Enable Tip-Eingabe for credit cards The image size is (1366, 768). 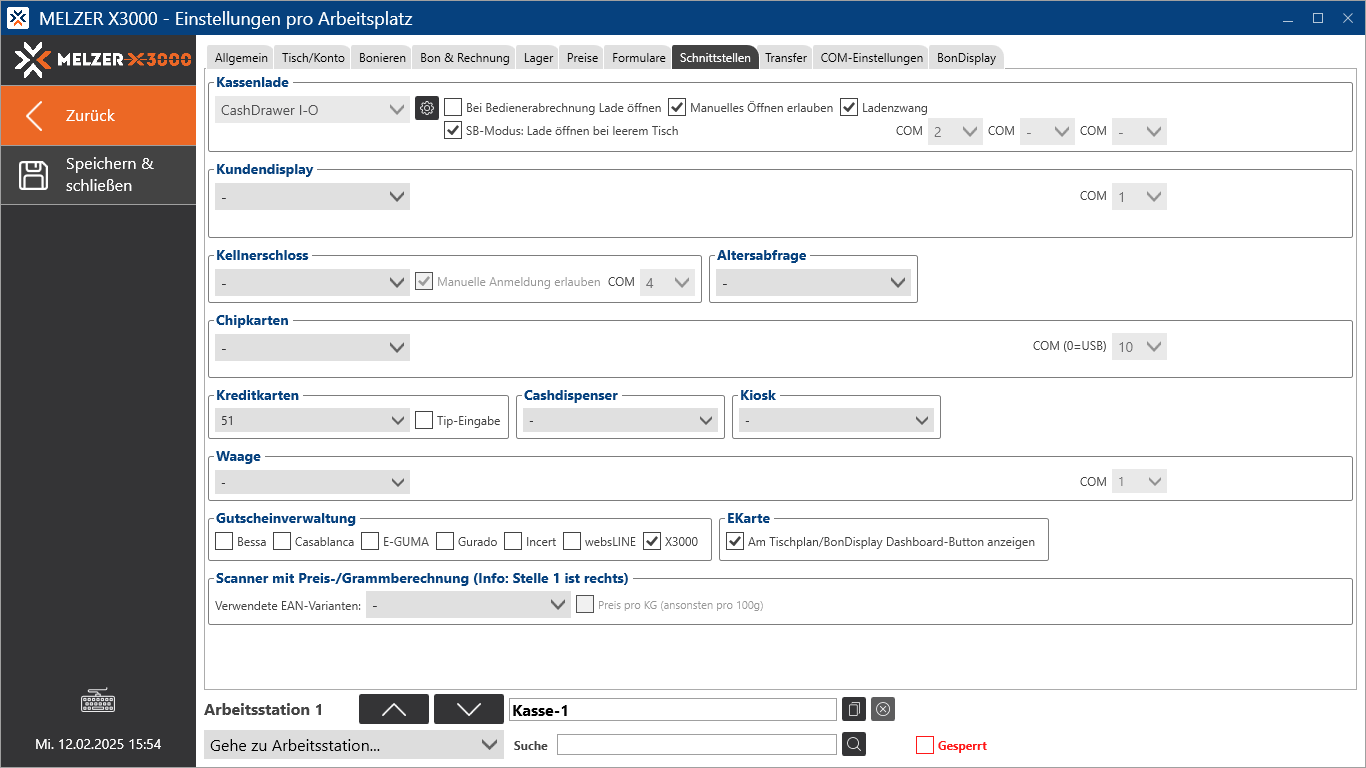(424, 421)
